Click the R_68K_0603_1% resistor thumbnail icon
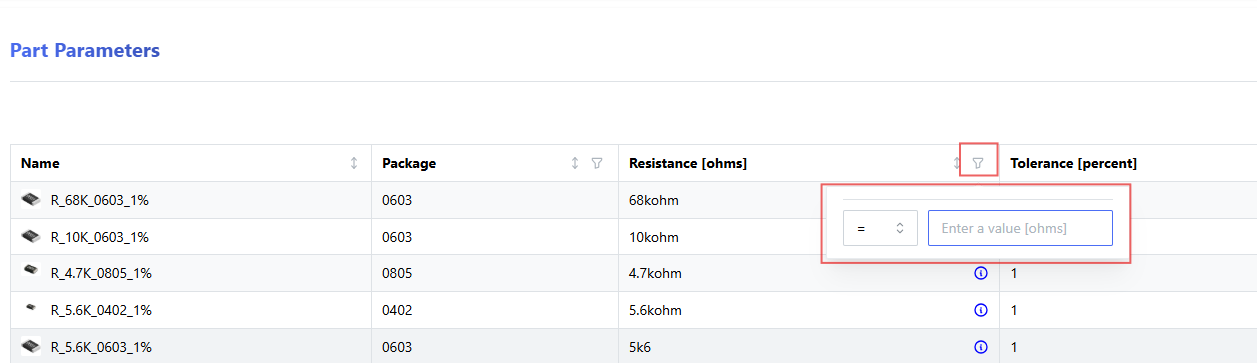Viewport: 1257px width, 363px height. (x=31, y=199)
